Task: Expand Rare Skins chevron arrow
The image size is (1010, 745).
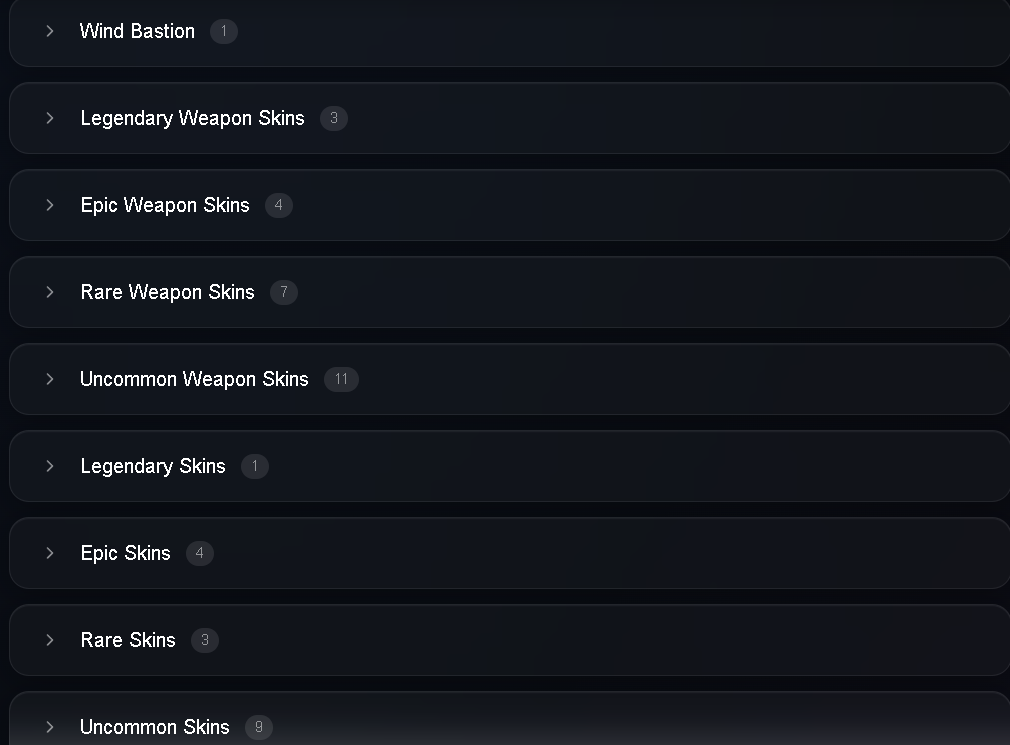Action: [x=50, y=639]
